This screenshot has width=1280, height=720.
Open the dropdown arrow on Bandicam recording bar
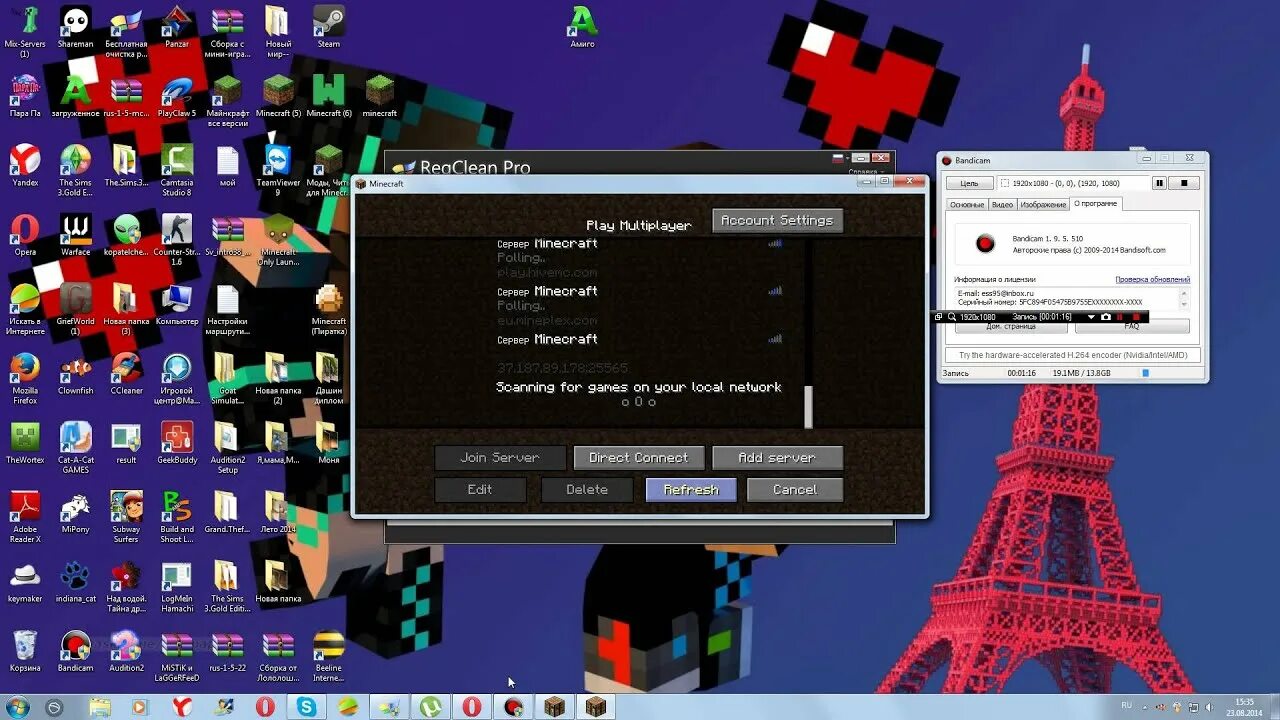[1091, 317]
